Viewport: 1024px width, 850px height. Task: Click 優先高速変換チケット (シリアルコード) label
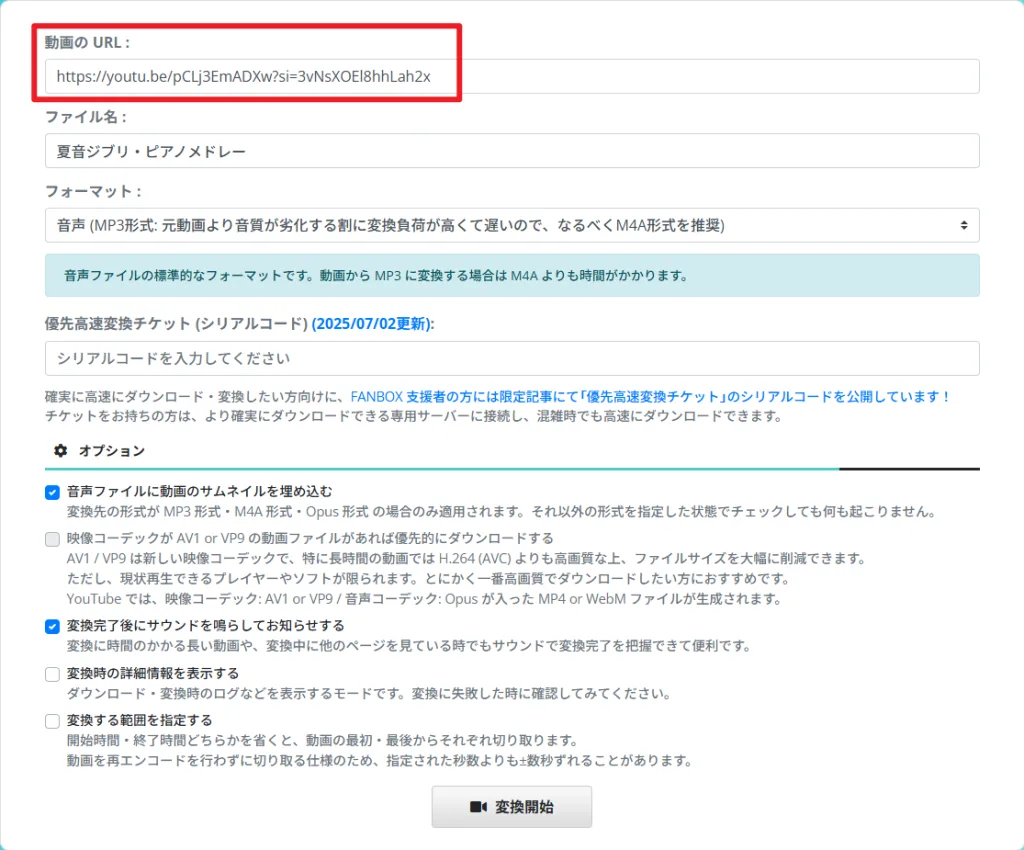[x=176, y=324]
